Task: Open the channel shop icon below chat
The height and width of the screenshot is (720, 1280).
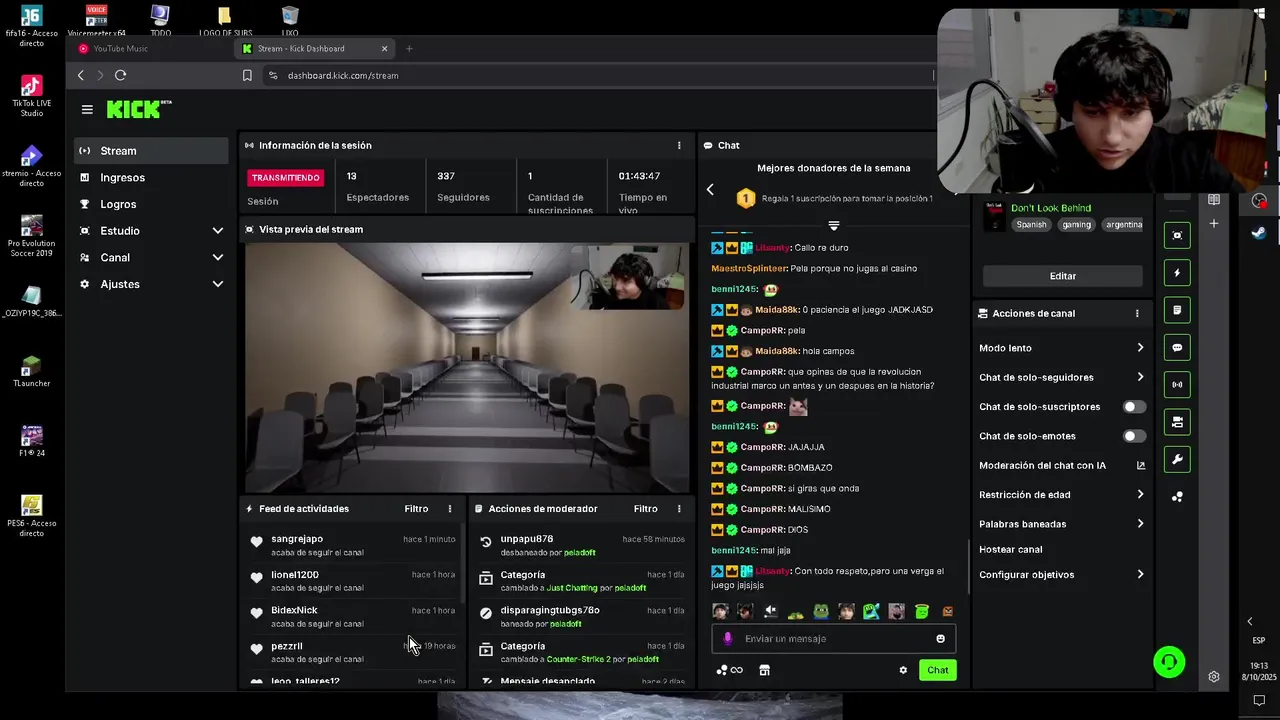Action: [x=764, y=670]
